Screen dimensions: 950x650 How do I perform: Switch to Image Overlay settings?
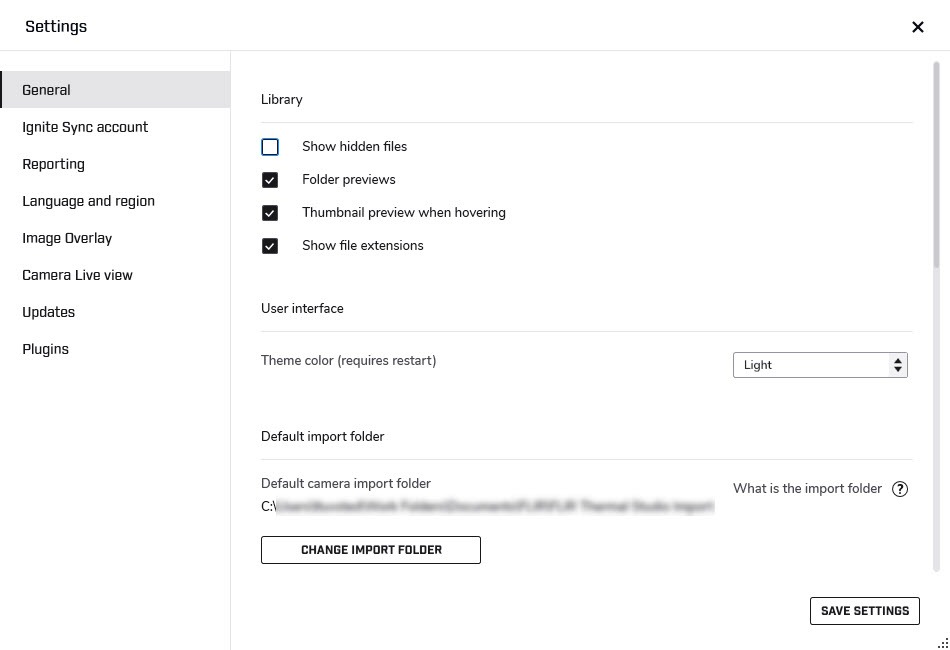pyautogui.click(x=67, y=238)
